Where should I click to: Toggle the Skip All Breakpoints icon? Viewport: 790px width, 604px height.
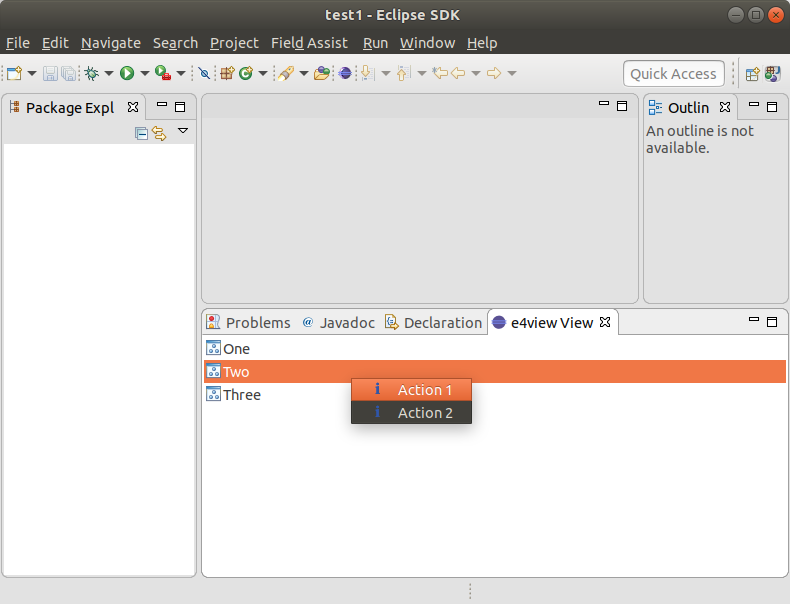[x=204, y=74]
